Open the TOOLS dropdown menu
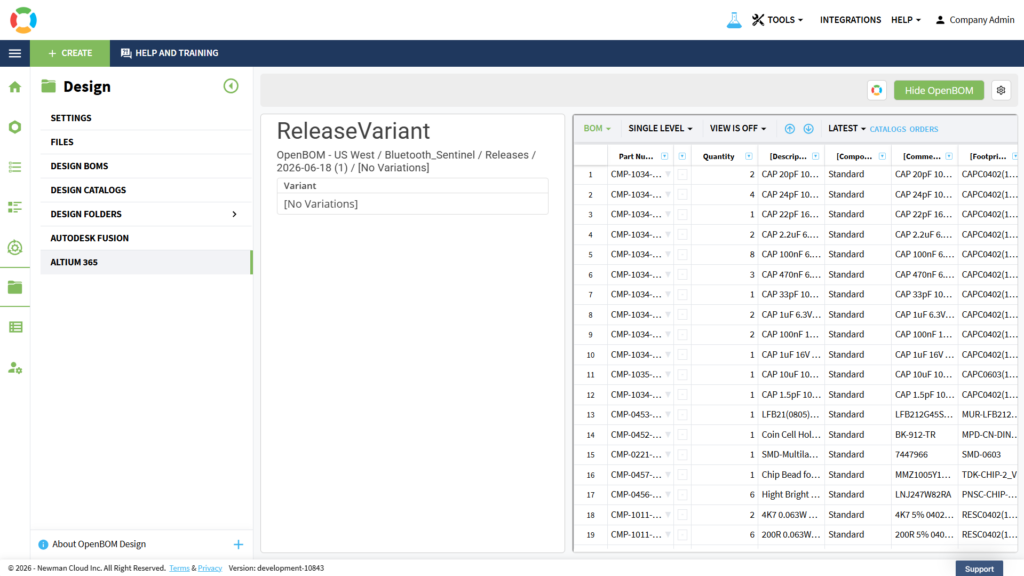This screenshot has height=576, width=1024. (x=777, y=20)
